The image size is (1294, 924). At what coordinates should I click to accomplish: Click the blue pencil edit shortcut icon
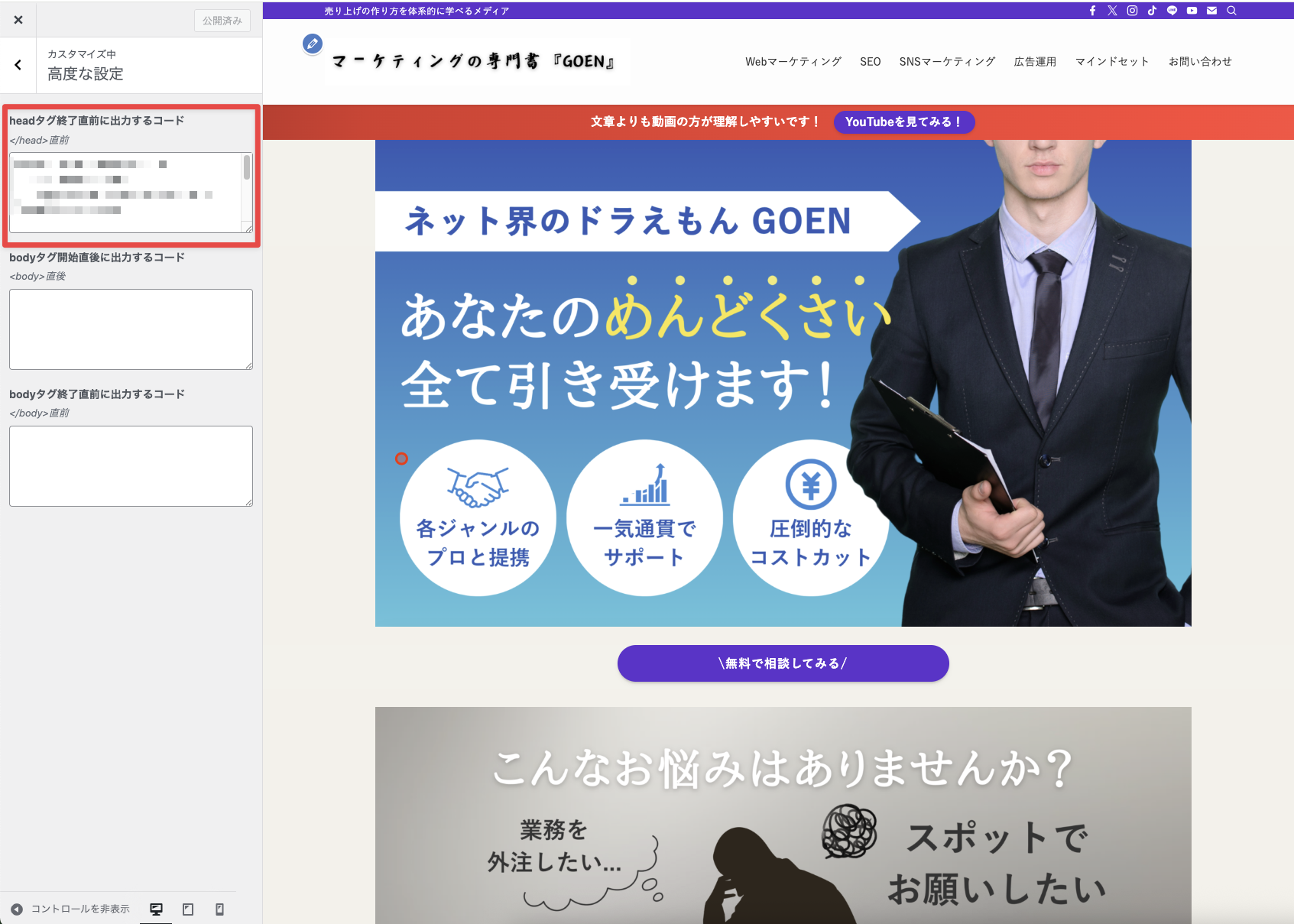(x=312, y=44)
